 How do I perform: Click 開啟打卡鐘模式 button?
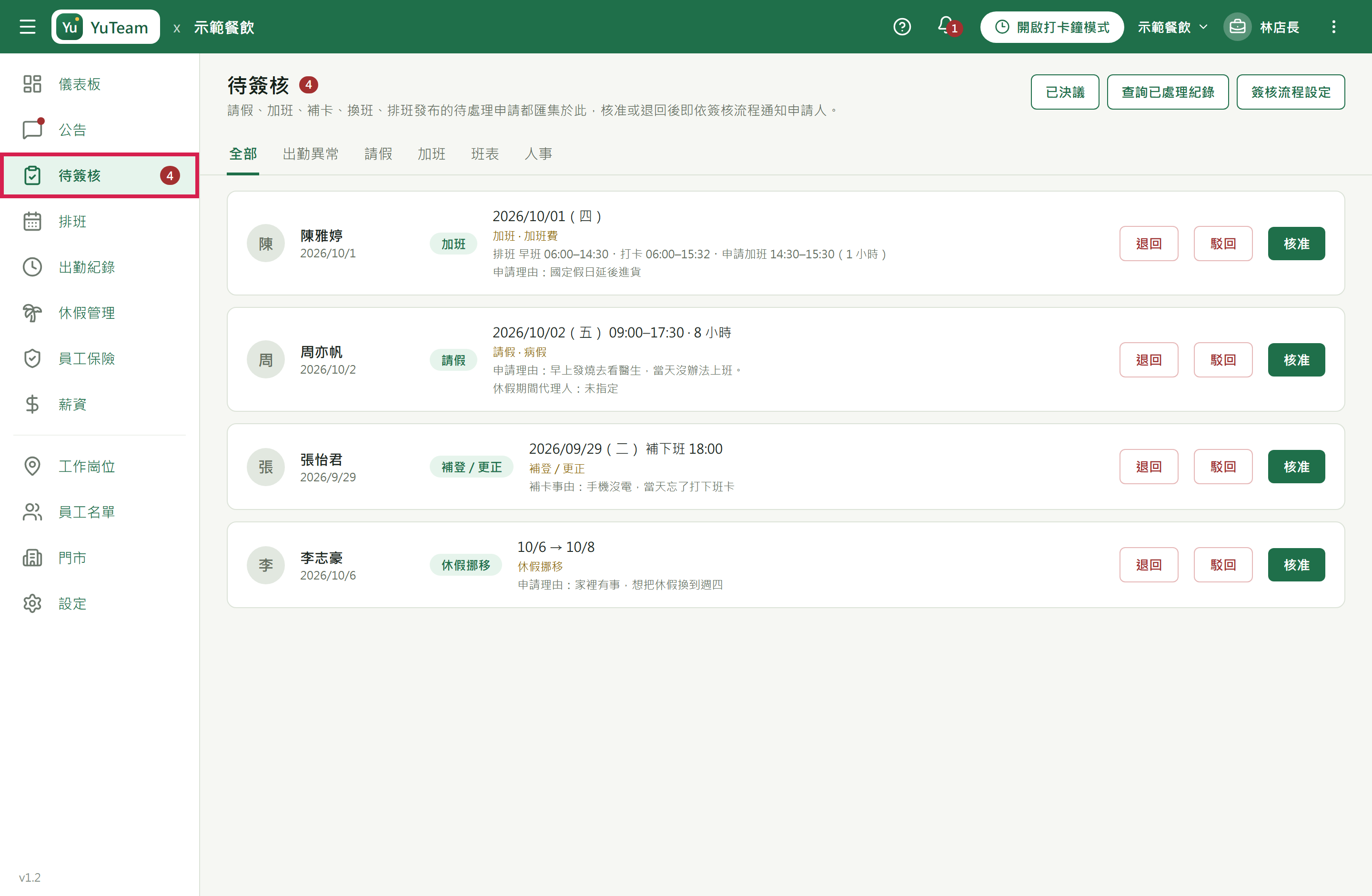coord(1051,27)
